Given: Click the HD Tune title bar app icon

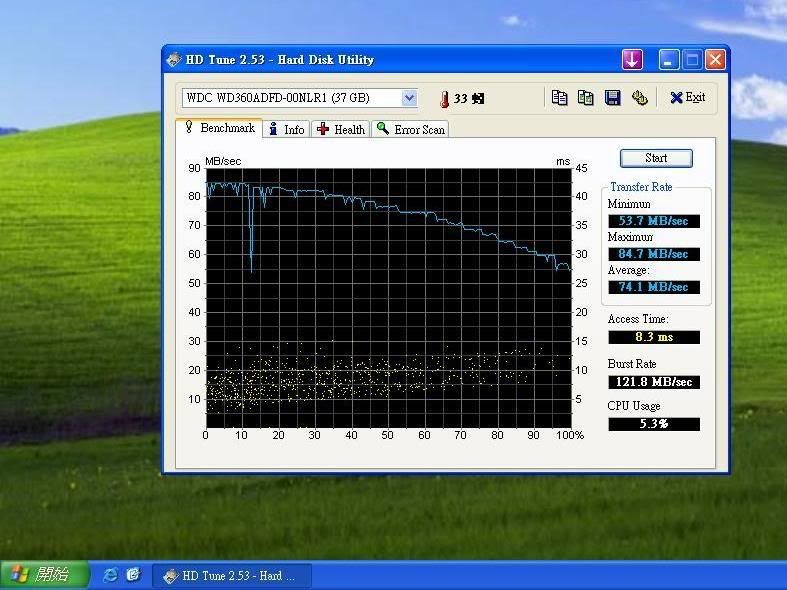Looking at the screenshot, I should pos(174,60).
